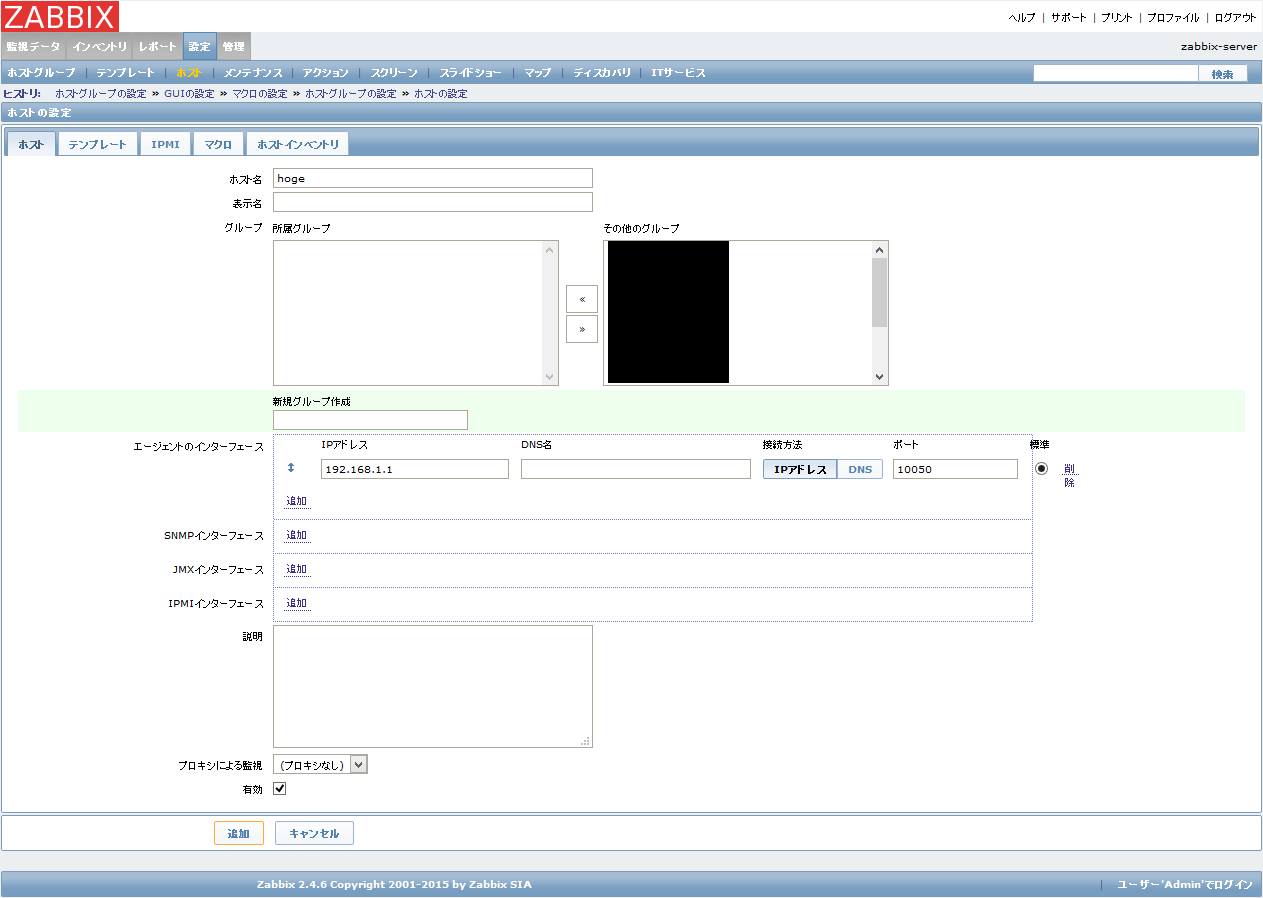
Task: Select the 標準 interface radio button
Action: pos(1041,467)
